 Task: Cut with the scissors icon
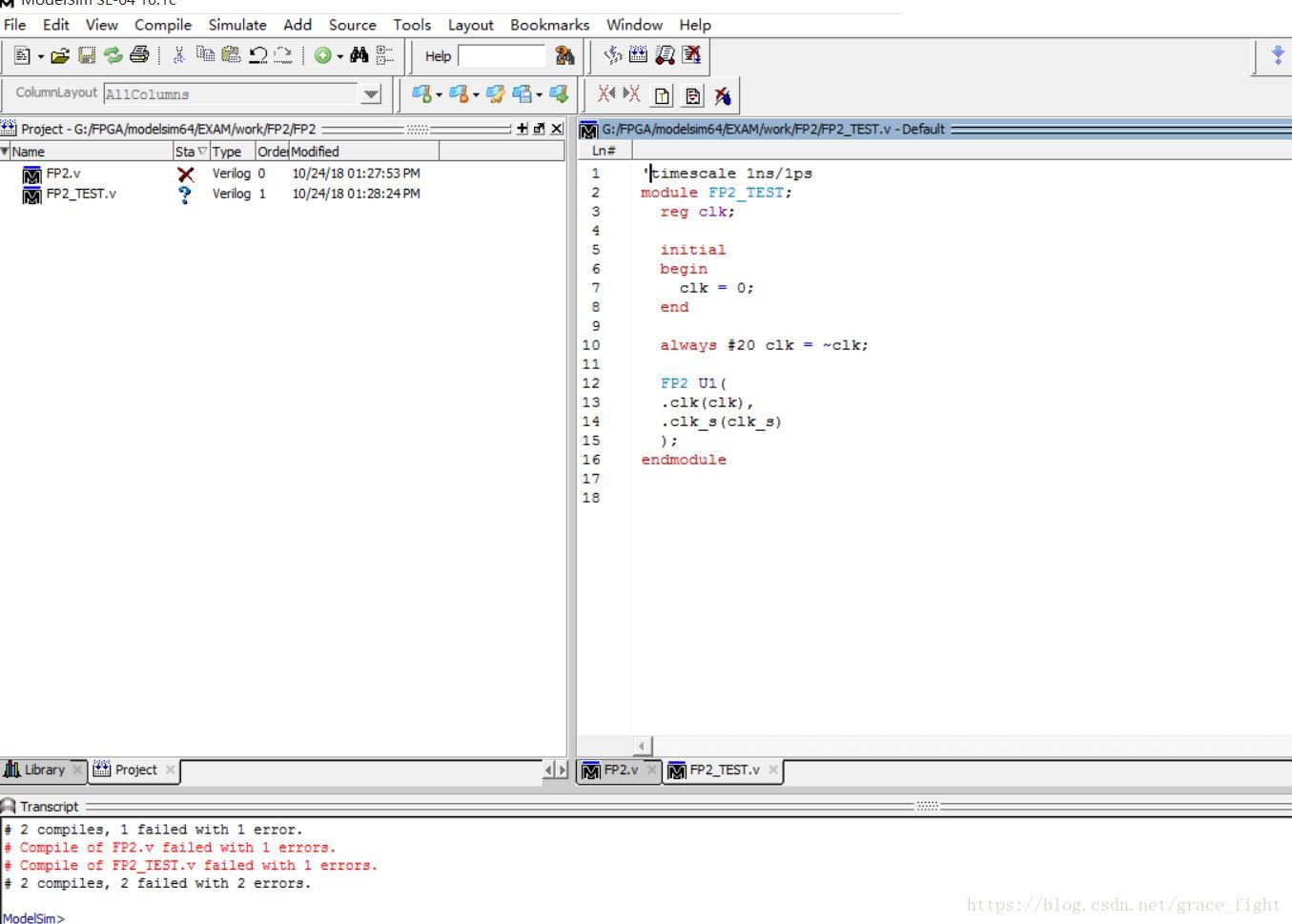178,55
